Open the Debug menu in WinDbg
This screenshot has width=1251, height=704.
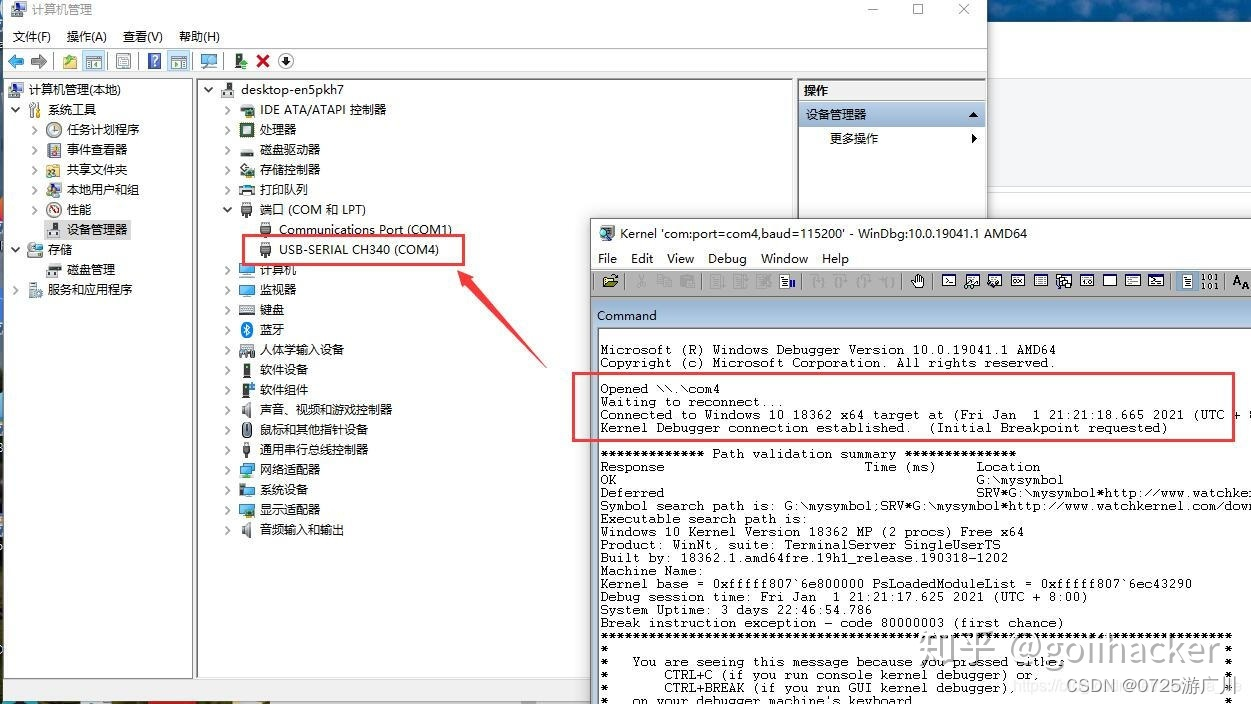click(726, 258)
